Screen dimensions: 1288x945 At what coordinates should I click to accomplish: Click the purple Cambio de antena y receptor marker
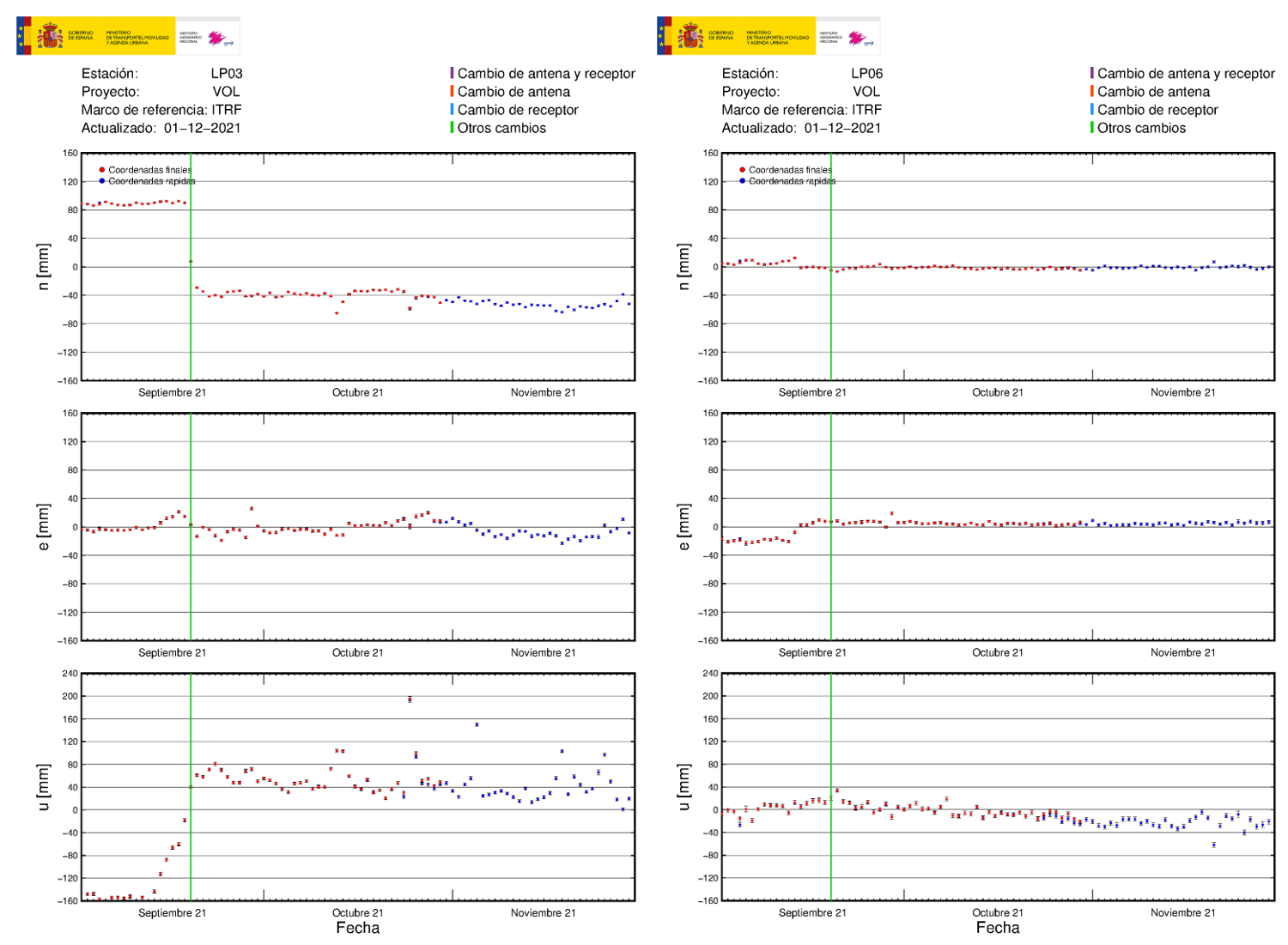(x=452, y=73)
